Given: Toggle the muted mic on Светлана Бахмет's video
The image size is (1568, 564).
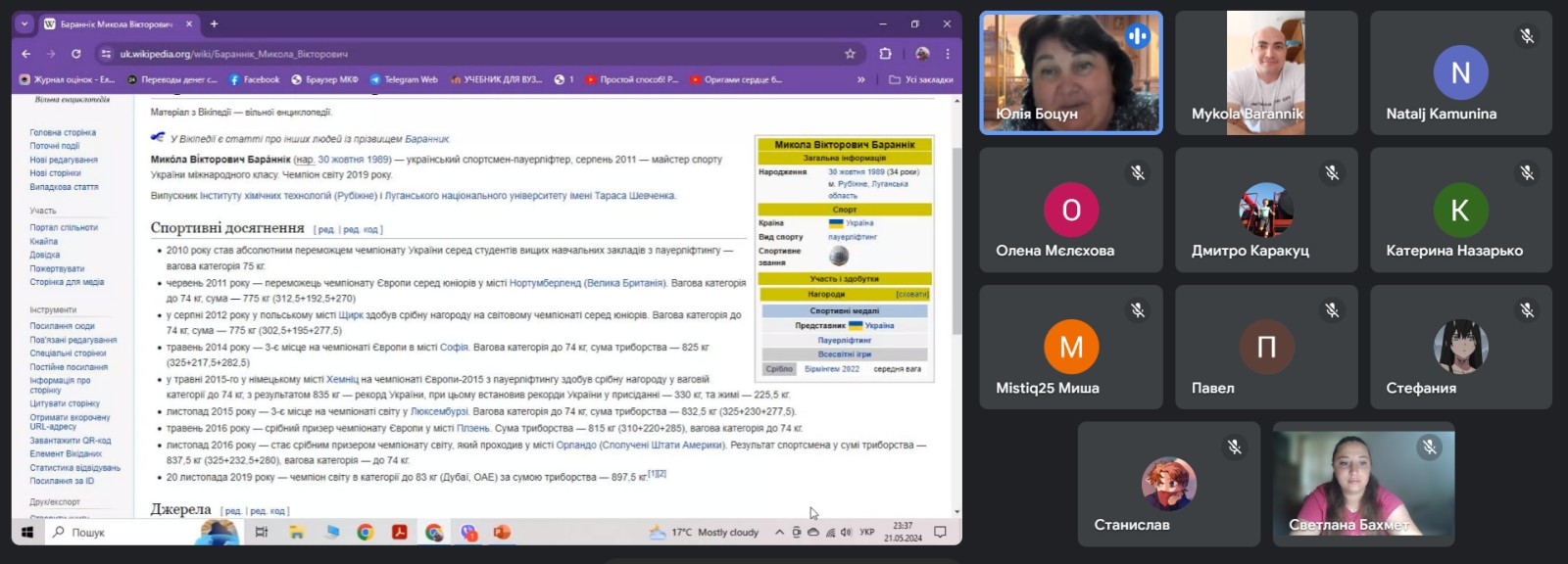Looking at the screenshot, I should (x=1429, y=447).
